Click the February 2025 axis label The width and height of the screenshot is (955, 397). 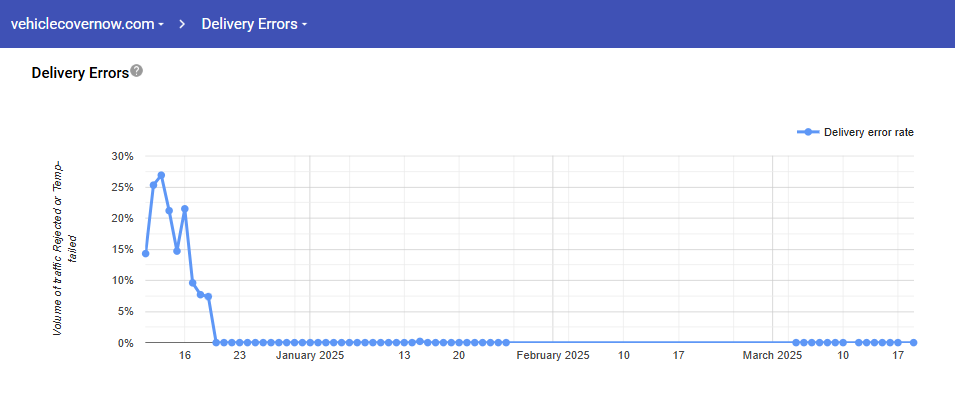click(x=553, y=356)
